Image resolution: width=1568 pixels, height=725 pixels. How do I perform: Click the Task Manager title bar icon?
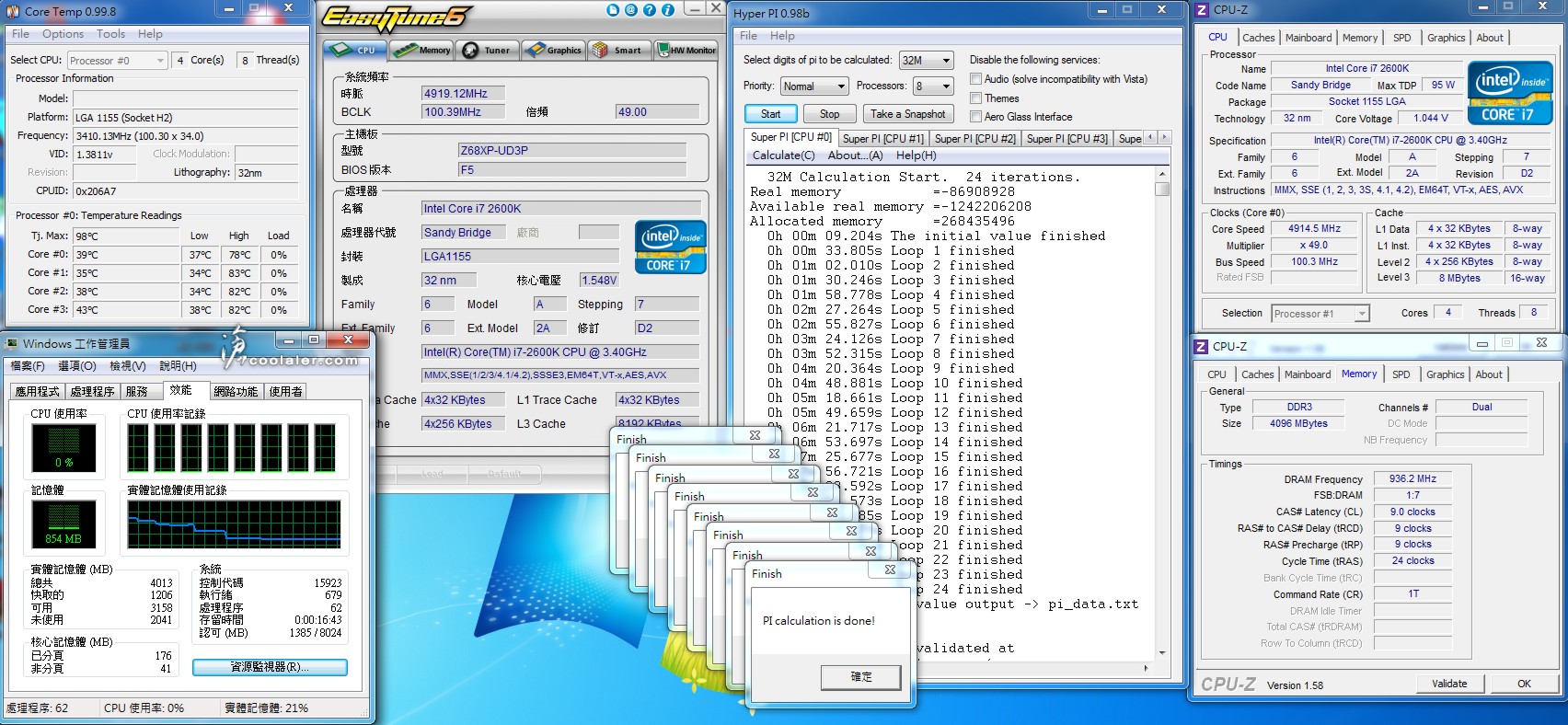pos(12,343)
